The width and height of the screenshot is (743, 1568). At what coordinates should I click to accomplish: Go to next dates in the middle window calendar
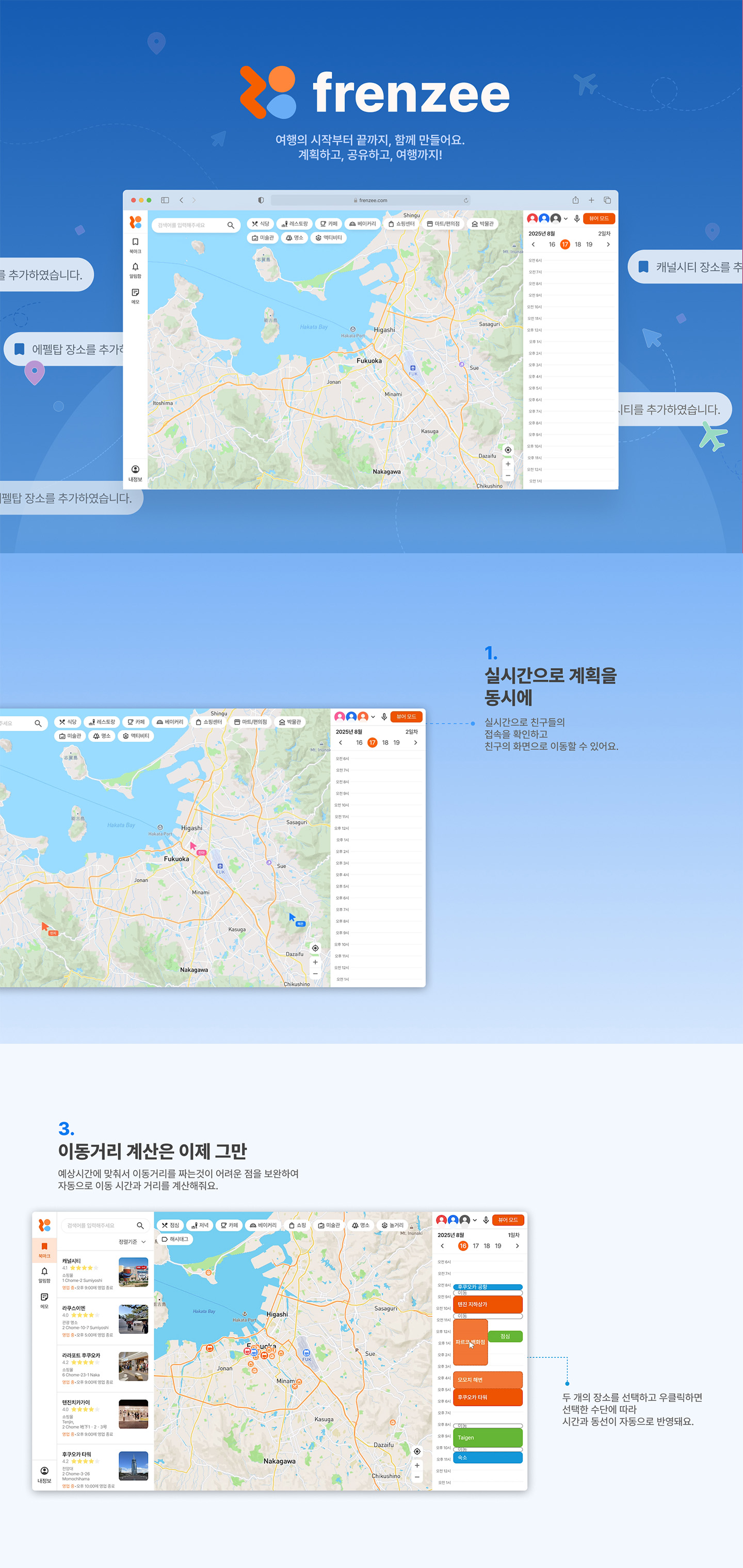416,743
